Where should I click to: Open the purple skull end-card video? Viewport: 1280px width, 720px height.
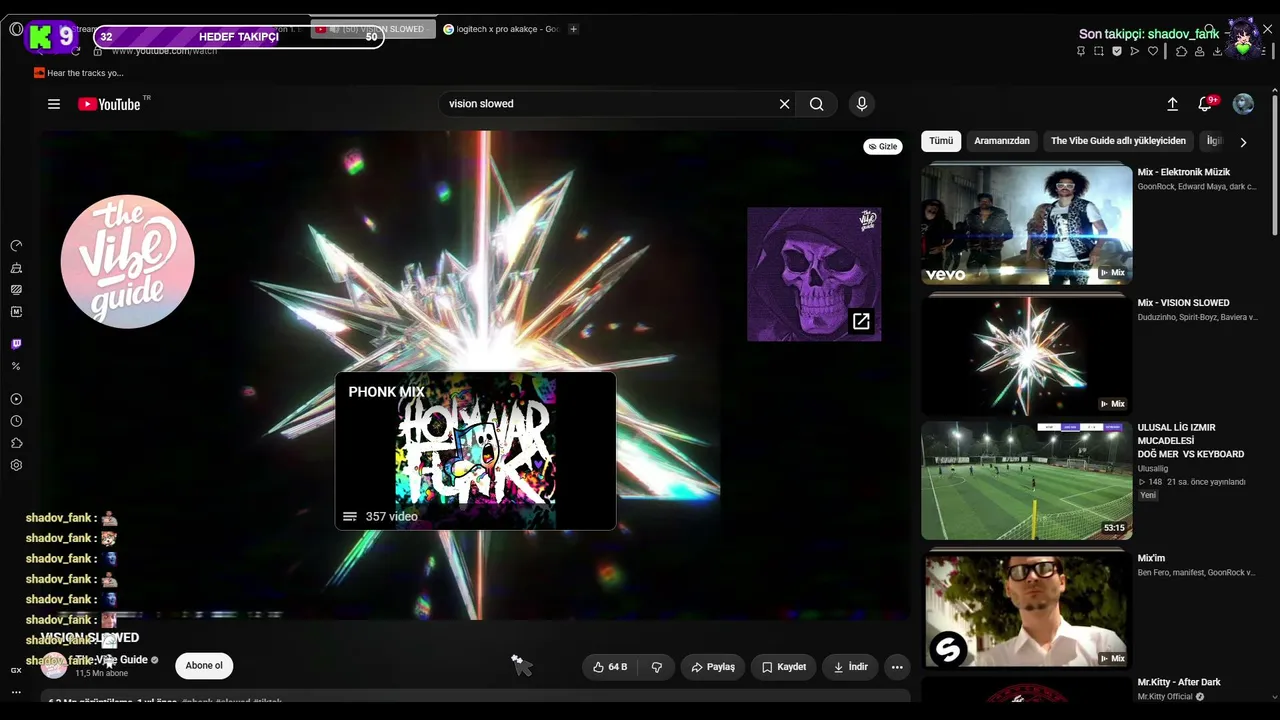click(x=814, y=274)
